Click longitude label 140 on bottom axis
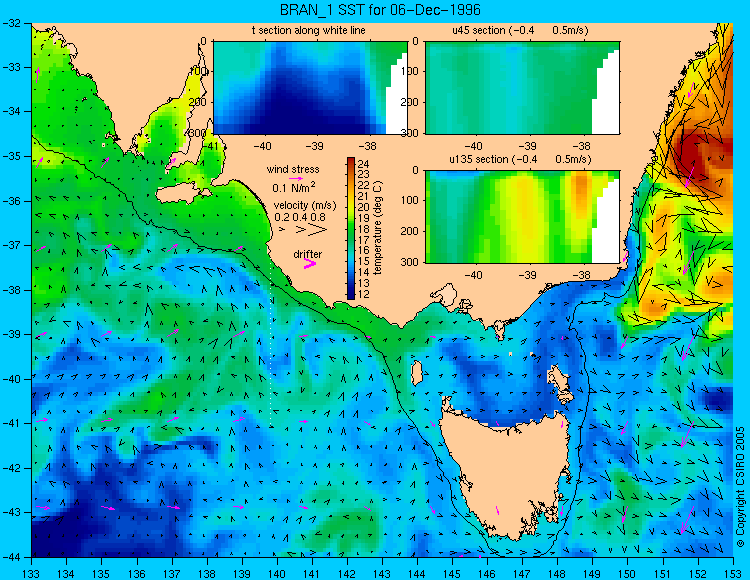 (x=277, y=574)
